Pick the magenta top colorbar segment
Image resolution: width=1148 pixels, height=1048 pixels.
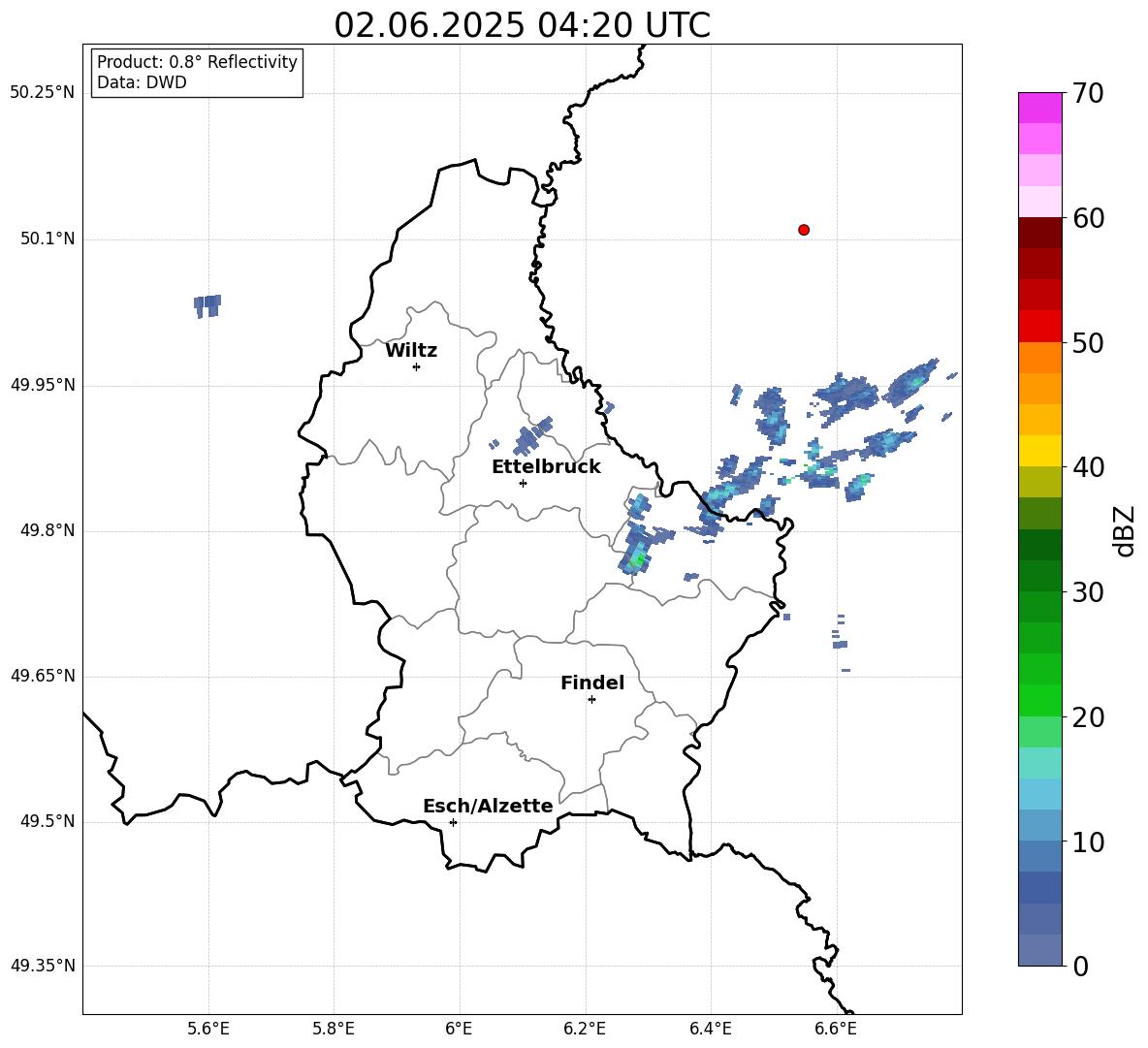click(1040, 109)
